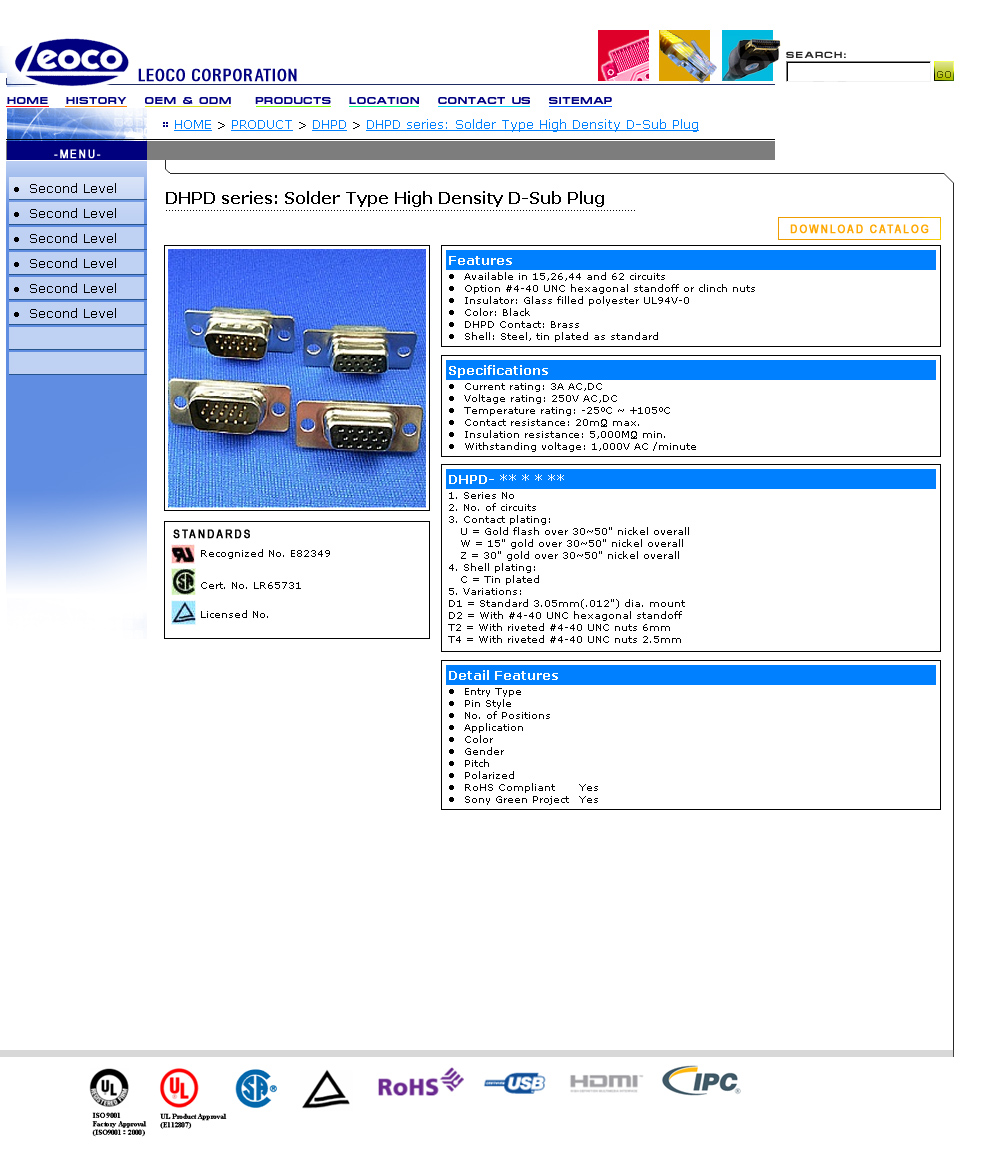Click the Leoco logo in header
1003x1150 pixels.
coord(72,61)
